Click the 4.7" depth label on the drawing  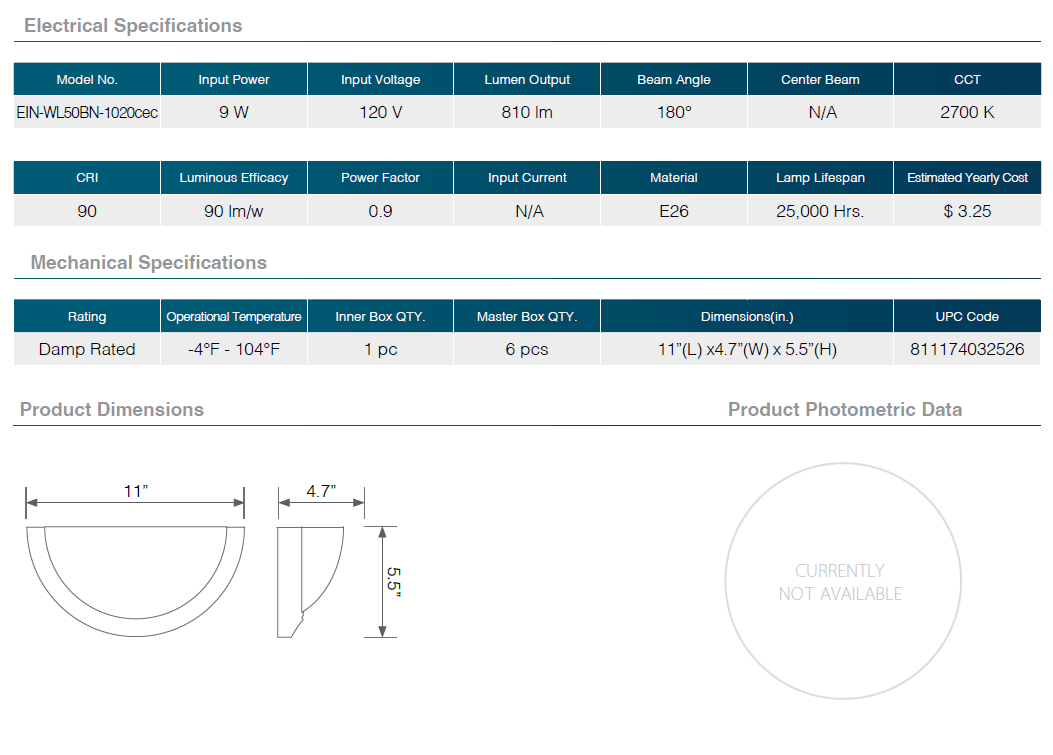(321, 491)
